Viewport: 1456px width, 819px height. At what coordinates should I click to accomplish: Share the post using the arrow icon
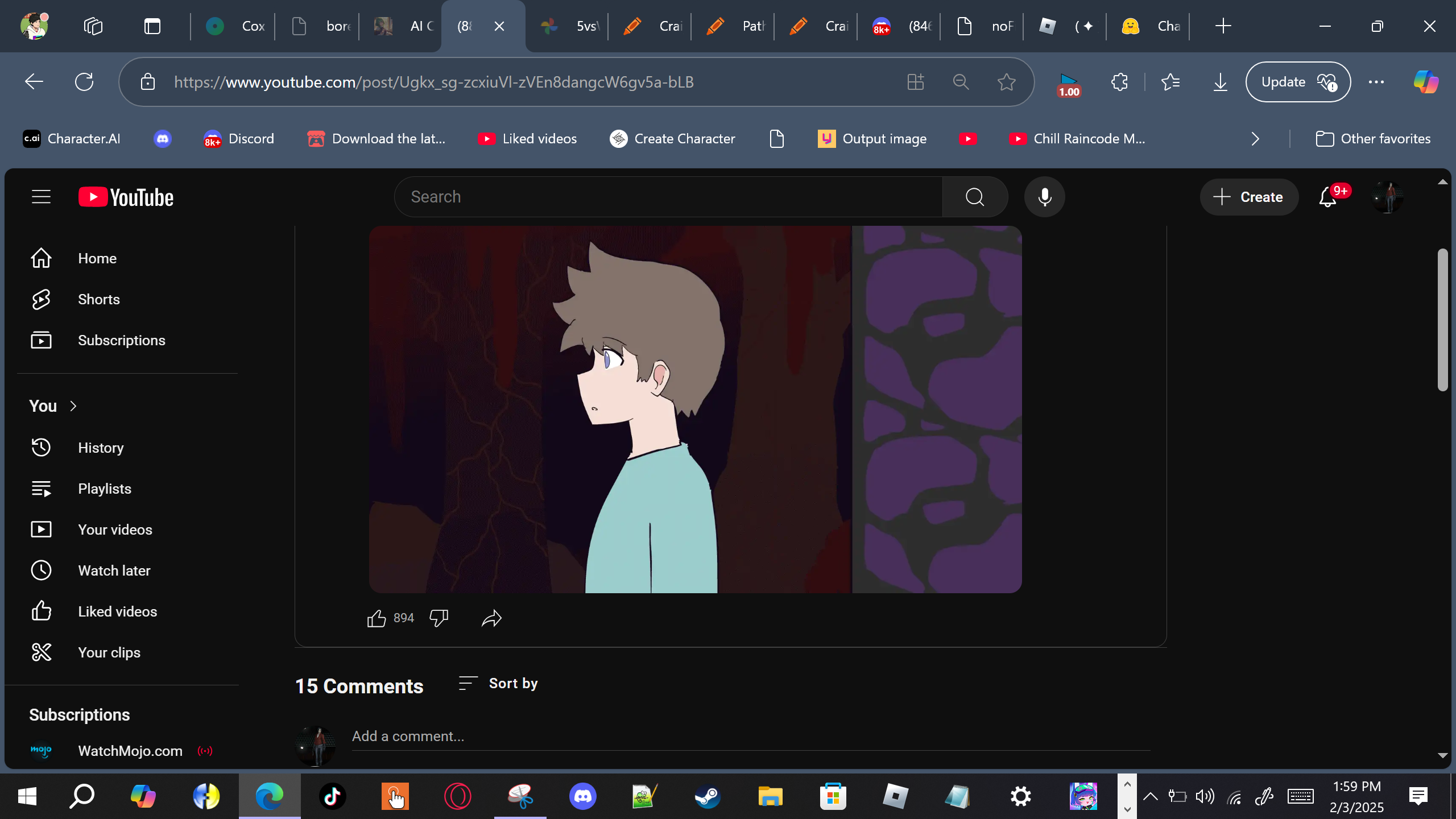coord(491,618)
